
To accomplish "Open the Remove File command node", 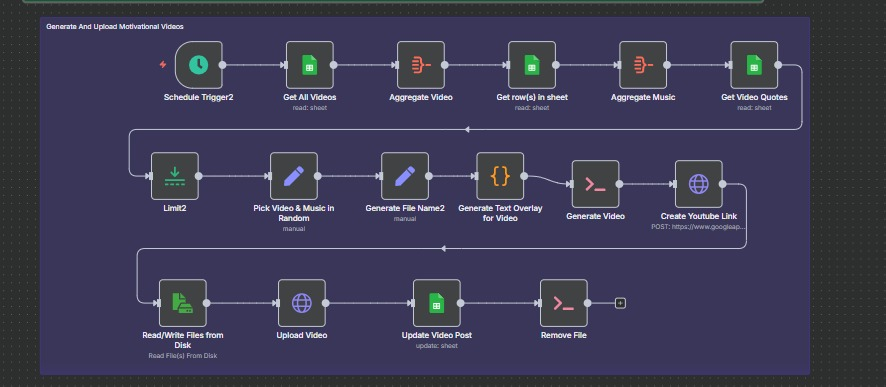I will pyautogui.click(x=563, y=303).
